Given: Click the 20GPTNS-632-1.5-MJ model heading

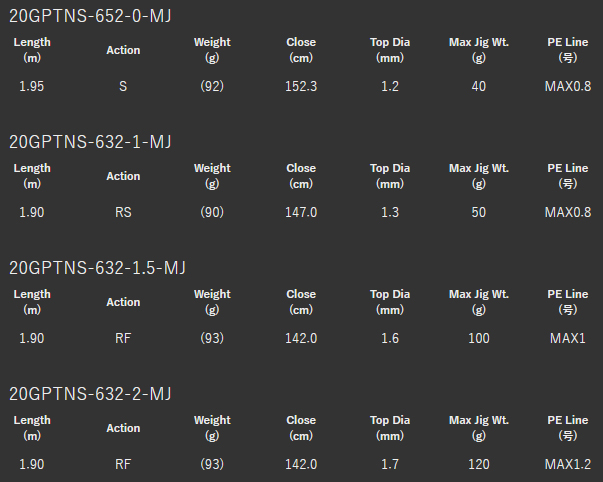Looking at the screenshot, I should click(97, 268).
